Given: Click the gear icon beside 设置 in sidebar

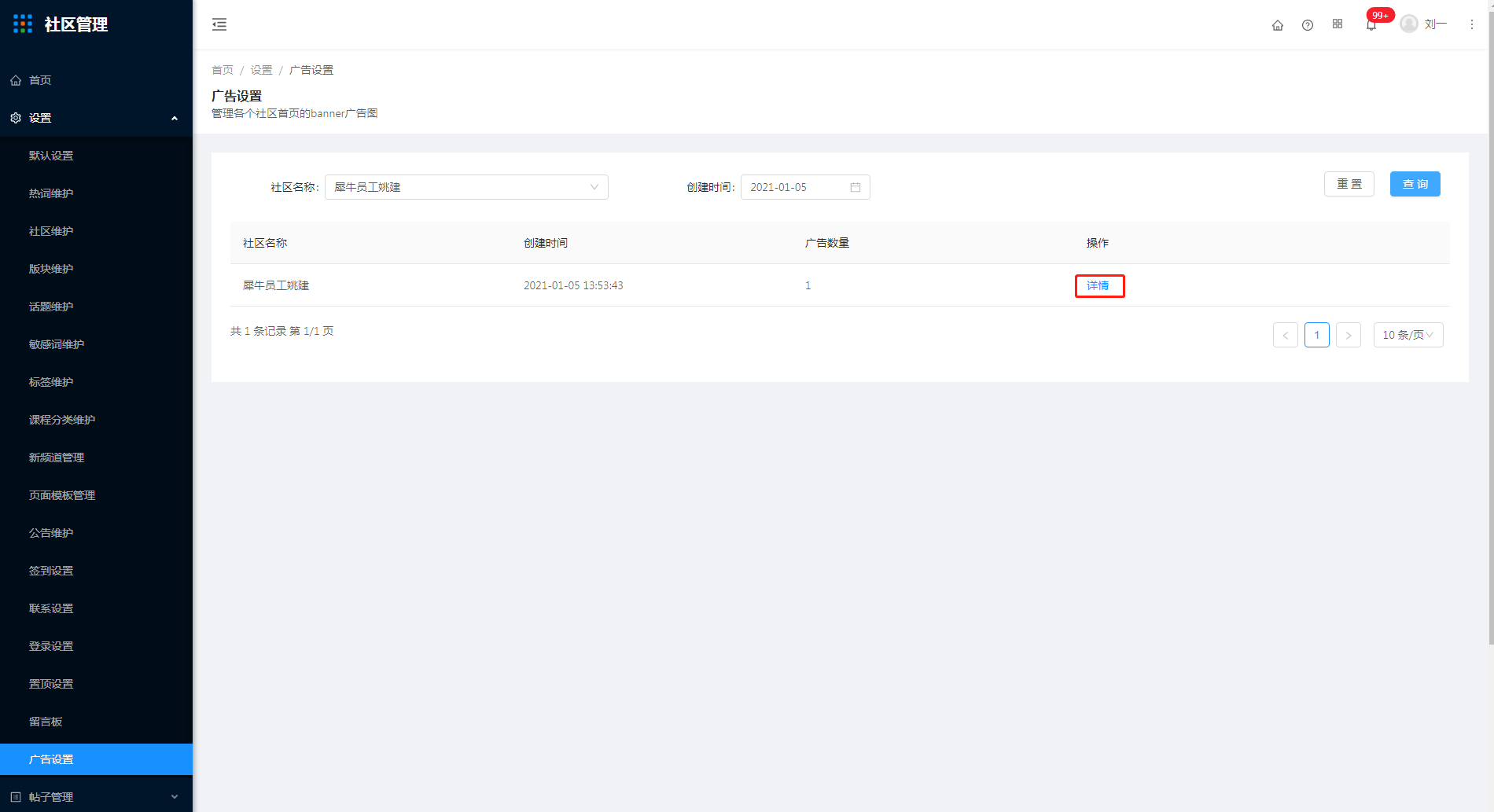Looking at the screenshot, I should click(16, 118).
